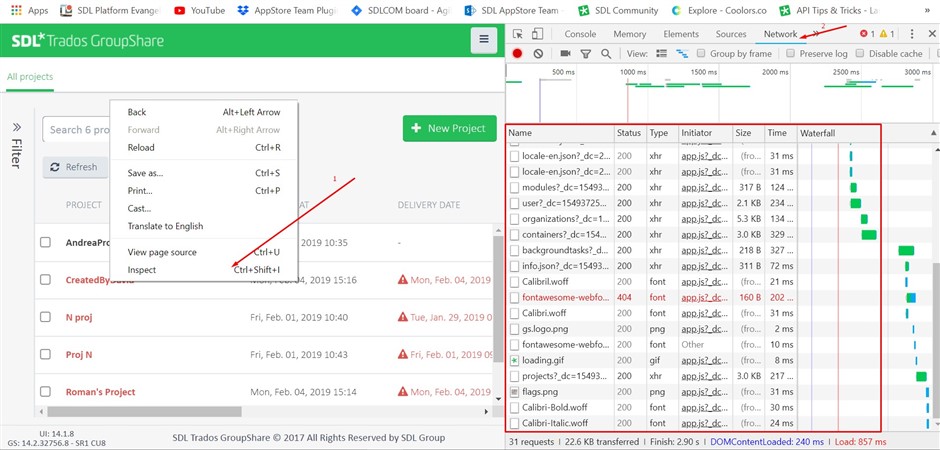
Task: Click the app.js initiator link of gs.logo.png
Action: click(x=705, y=329)
